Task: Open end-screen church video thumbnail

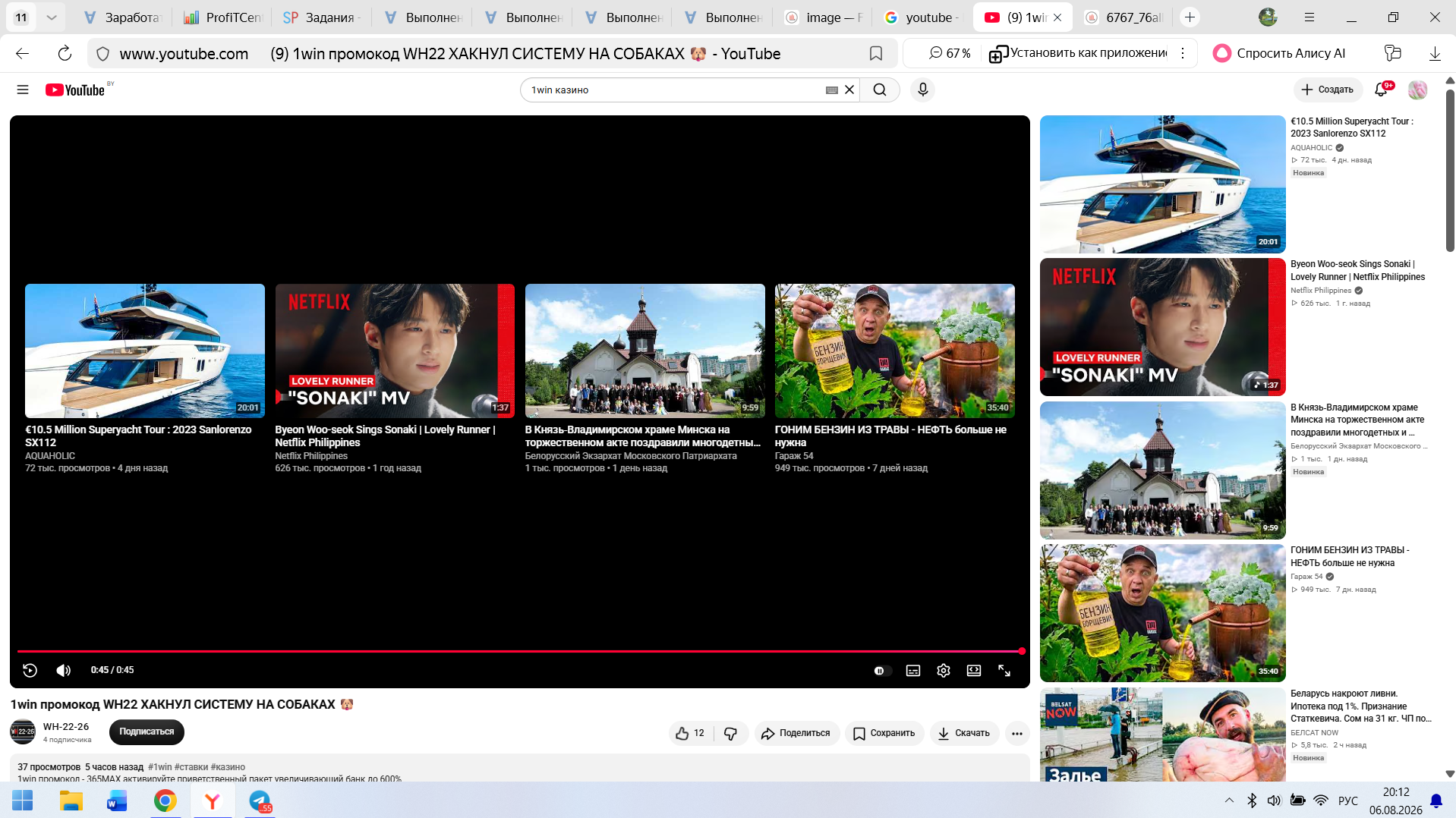Action: [x=645, y=351]
